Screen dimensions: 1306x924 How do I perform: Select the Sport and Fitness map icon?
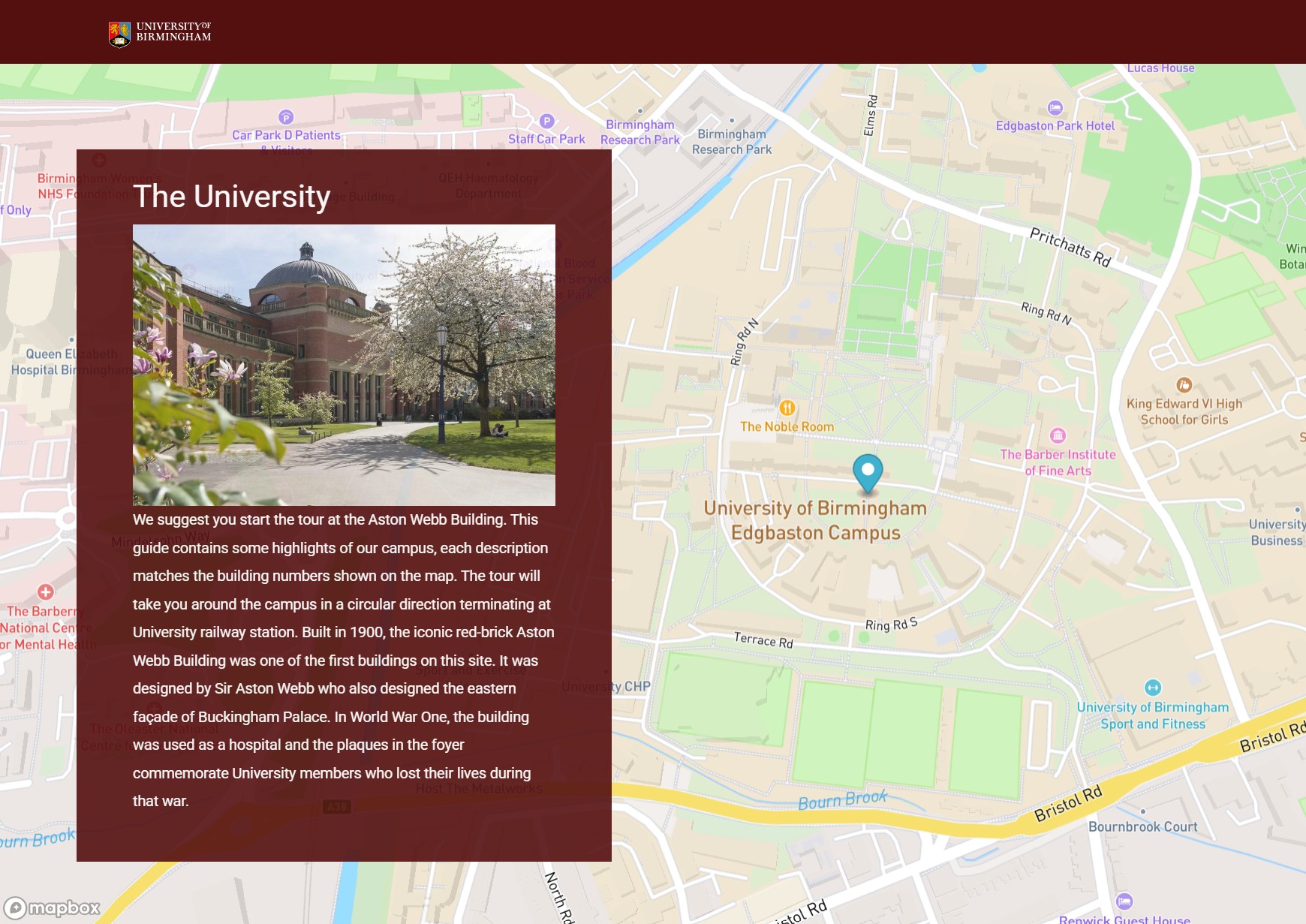tap(1153, 688)
